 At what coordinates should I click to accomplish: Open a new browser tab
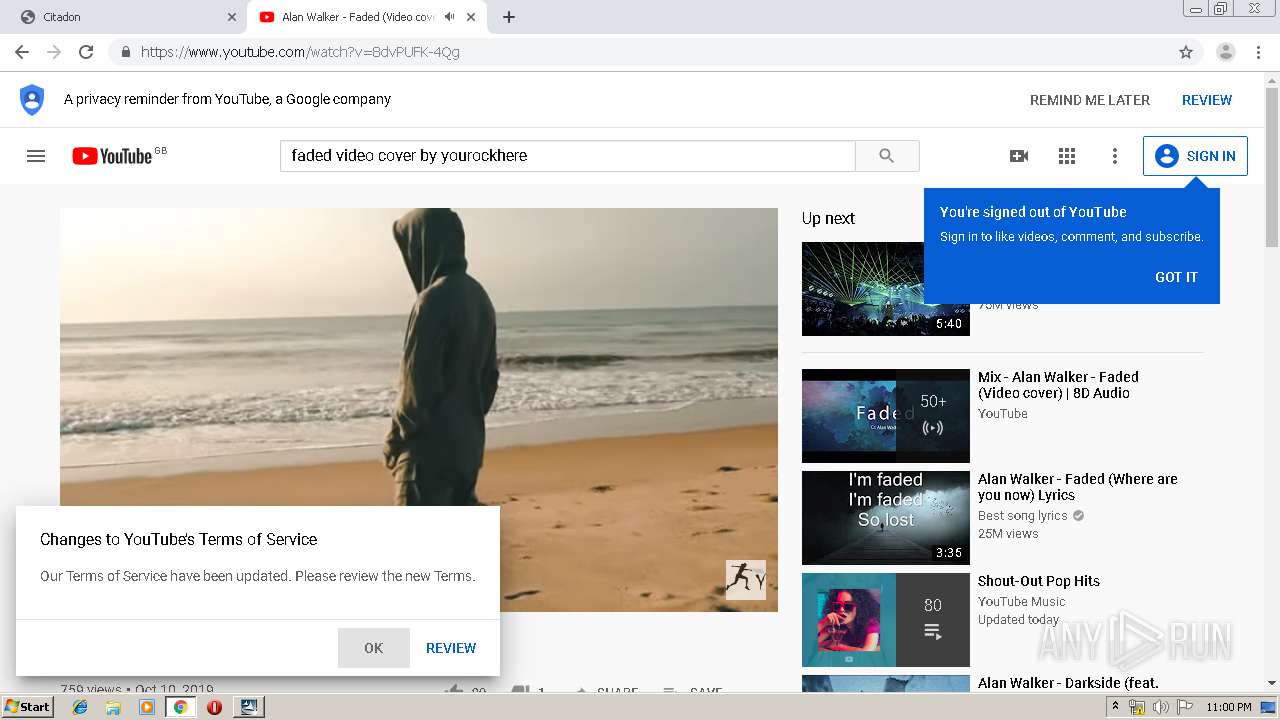(509, 17)
